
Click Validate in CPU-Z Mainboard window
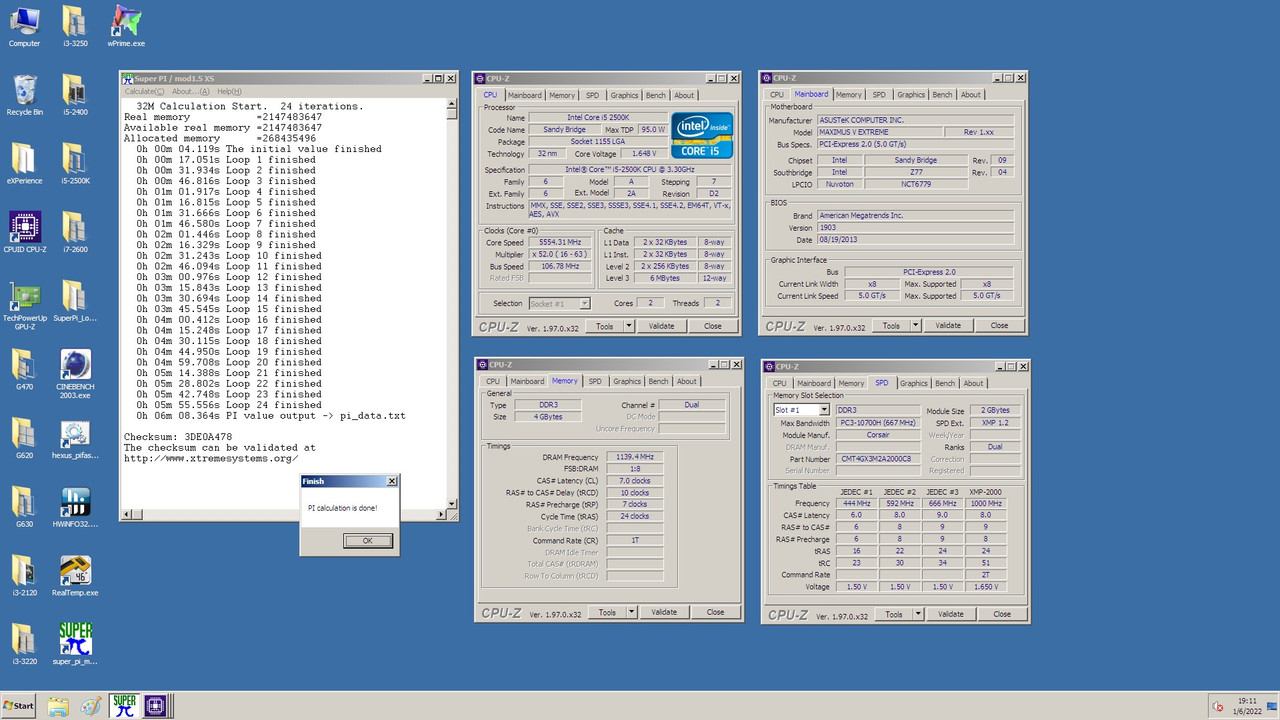[948, 325]
